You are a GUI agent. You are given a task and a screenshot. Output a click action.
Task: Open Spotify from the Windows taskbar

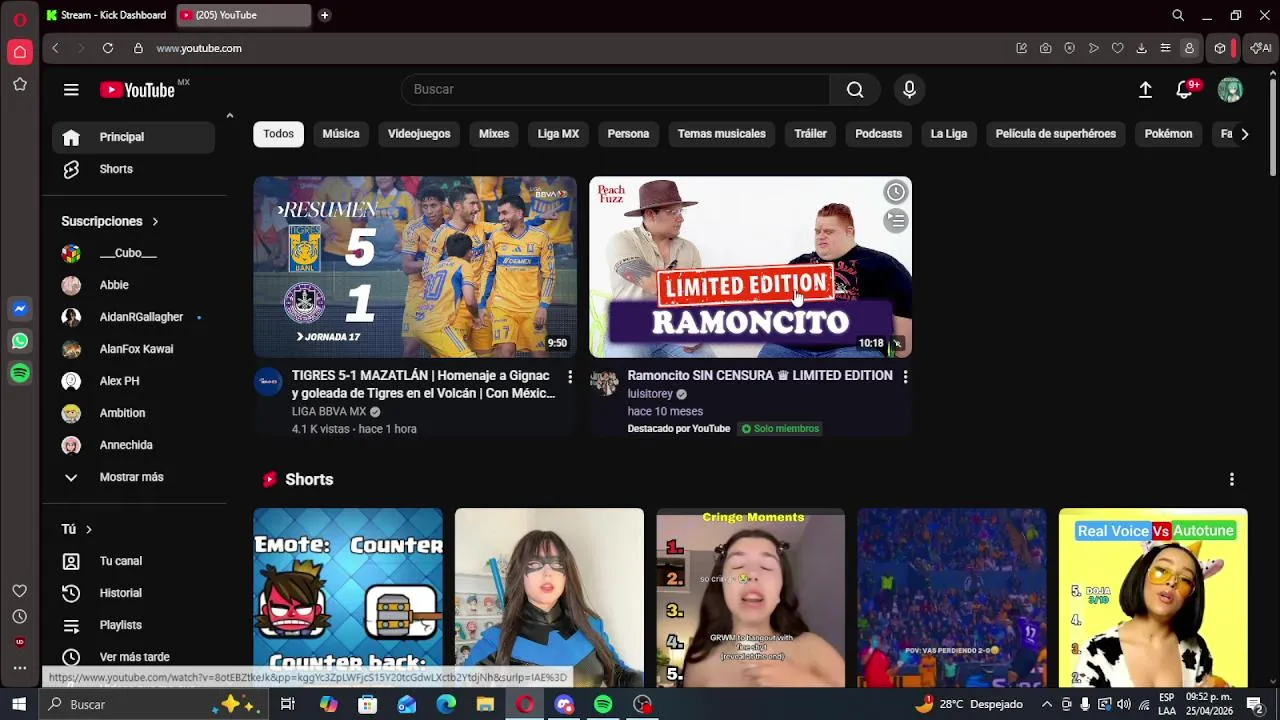pyautogui.click(x=603, y=705)
